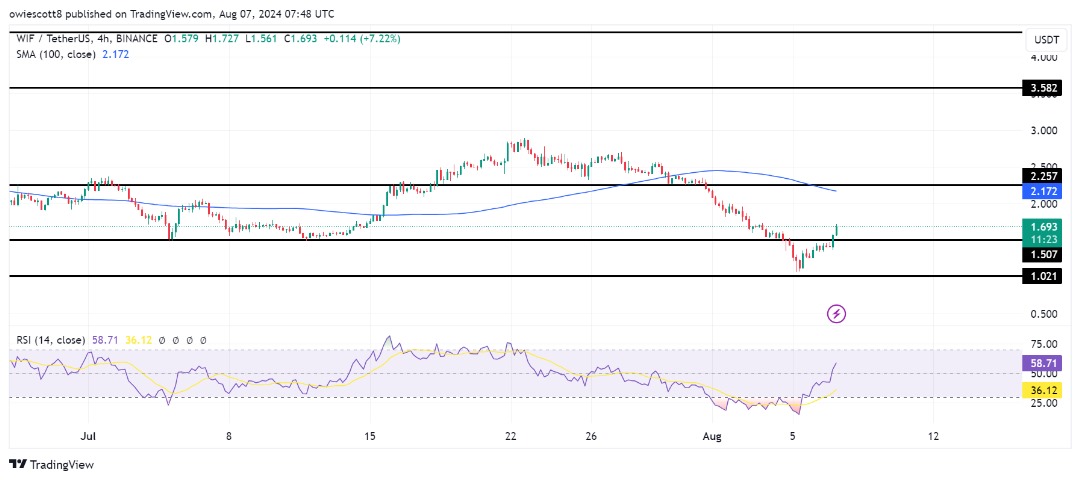The image size is (1080, 480).
Task: Click the USDT currency selector
Action: click(1047, 39)
